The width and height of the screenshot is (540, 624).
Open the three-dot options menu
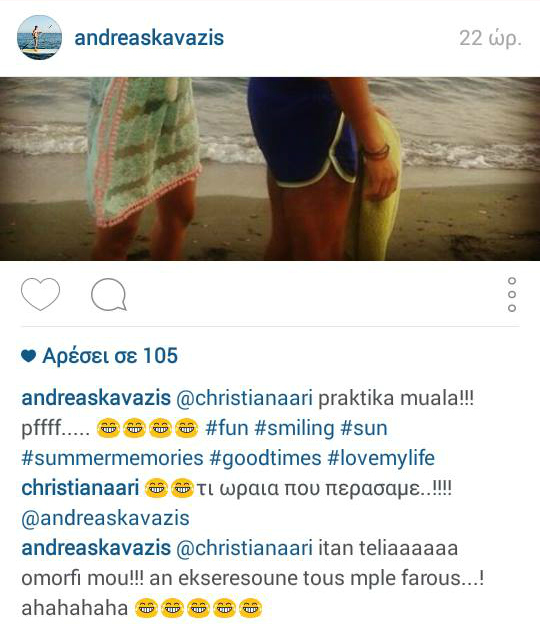[512, 294]
